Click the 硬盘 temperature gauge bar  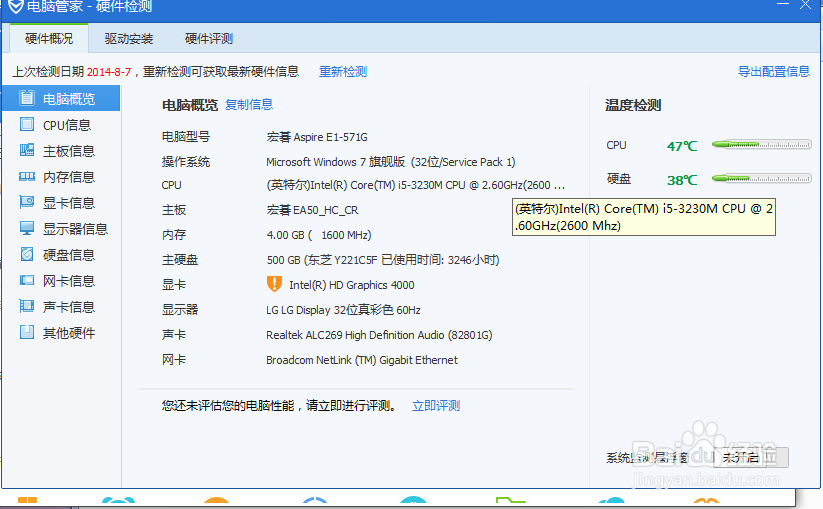762,179
